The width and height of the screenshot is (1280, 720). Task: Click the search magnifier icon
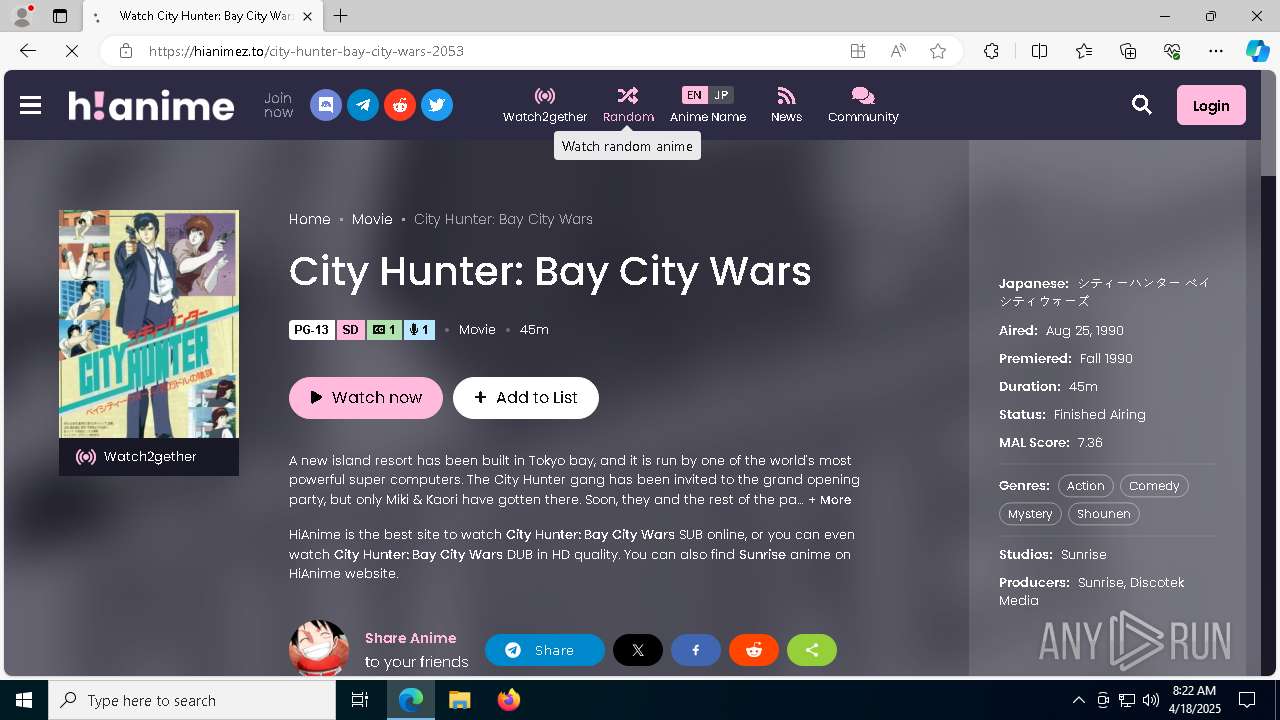[x=1142, y=105]
